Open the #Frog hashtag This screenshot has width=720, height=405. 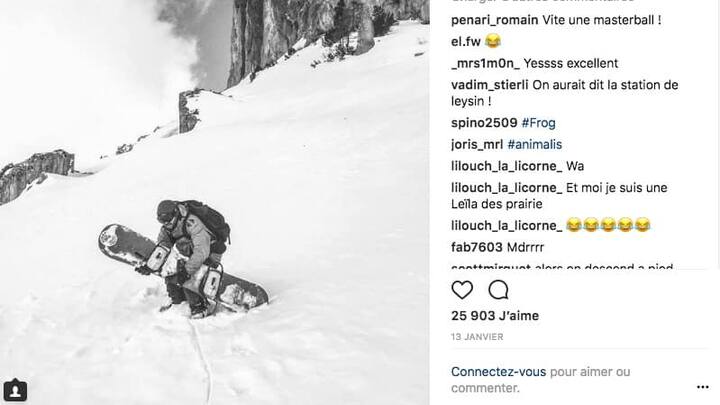click(539, 123)
